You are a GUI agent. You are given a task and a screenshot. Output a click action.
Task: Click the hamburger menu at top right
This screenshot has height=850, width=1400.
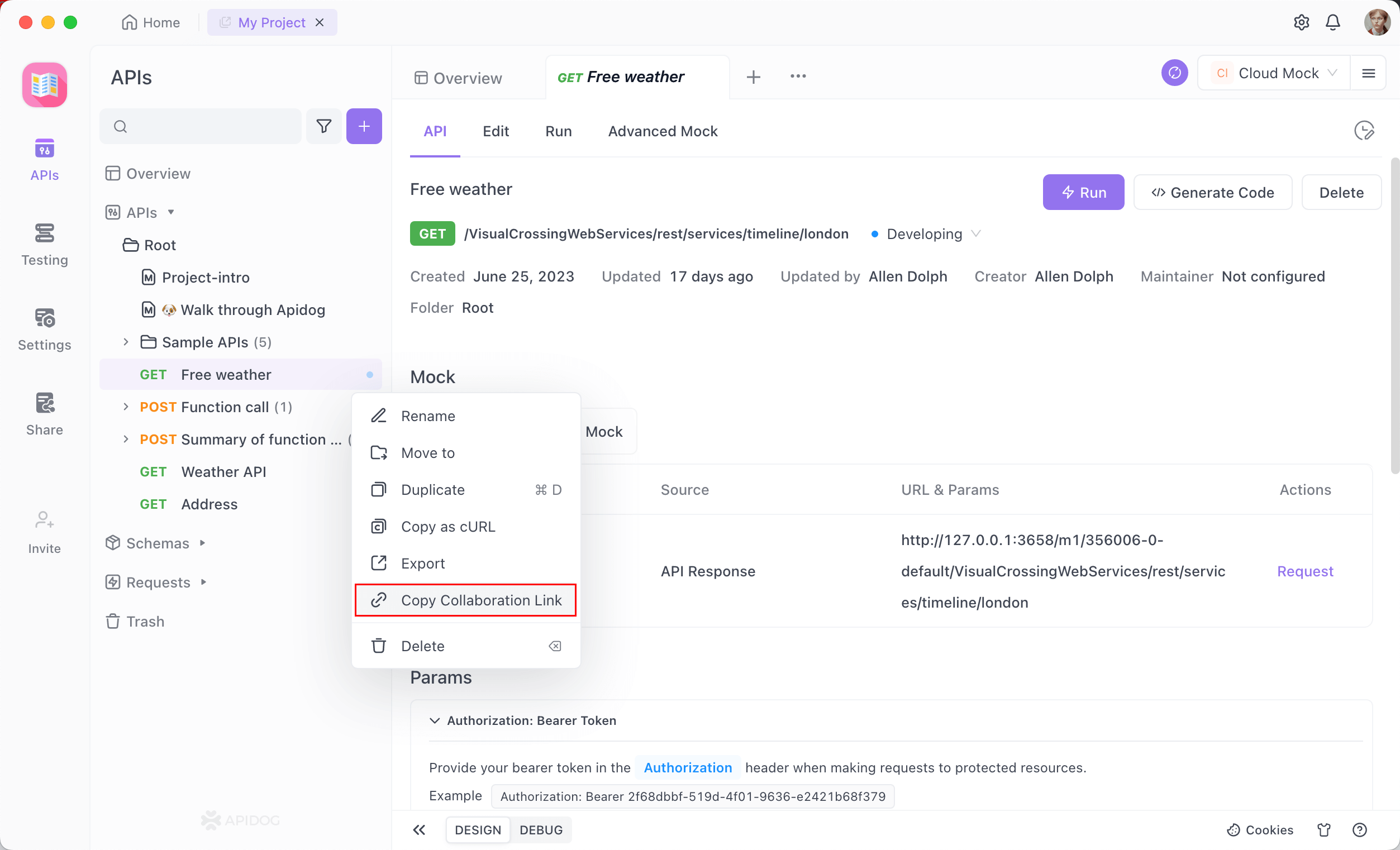pos(1369,73)
